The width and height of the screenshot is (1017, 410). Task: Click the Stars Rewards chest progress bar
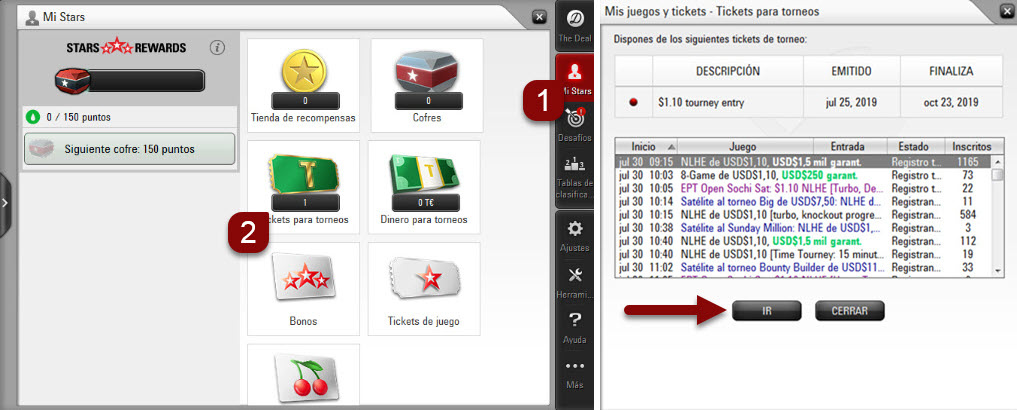click(130, 80)
